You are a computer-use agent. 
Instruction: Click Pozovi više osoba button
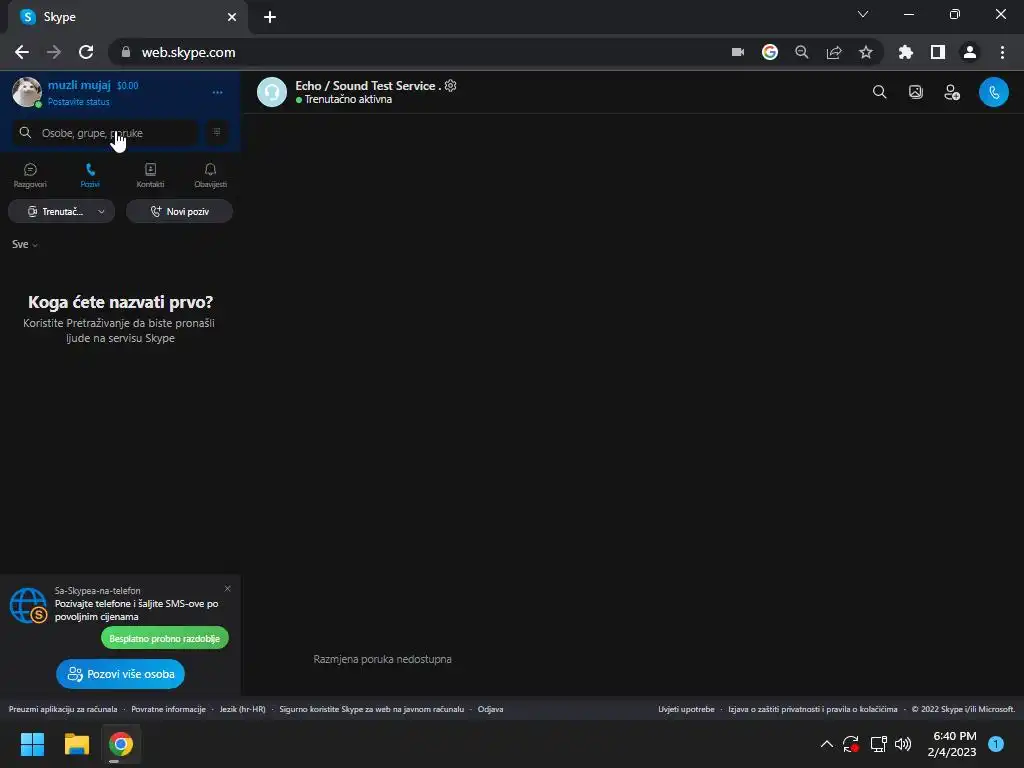tap(120, 674)
